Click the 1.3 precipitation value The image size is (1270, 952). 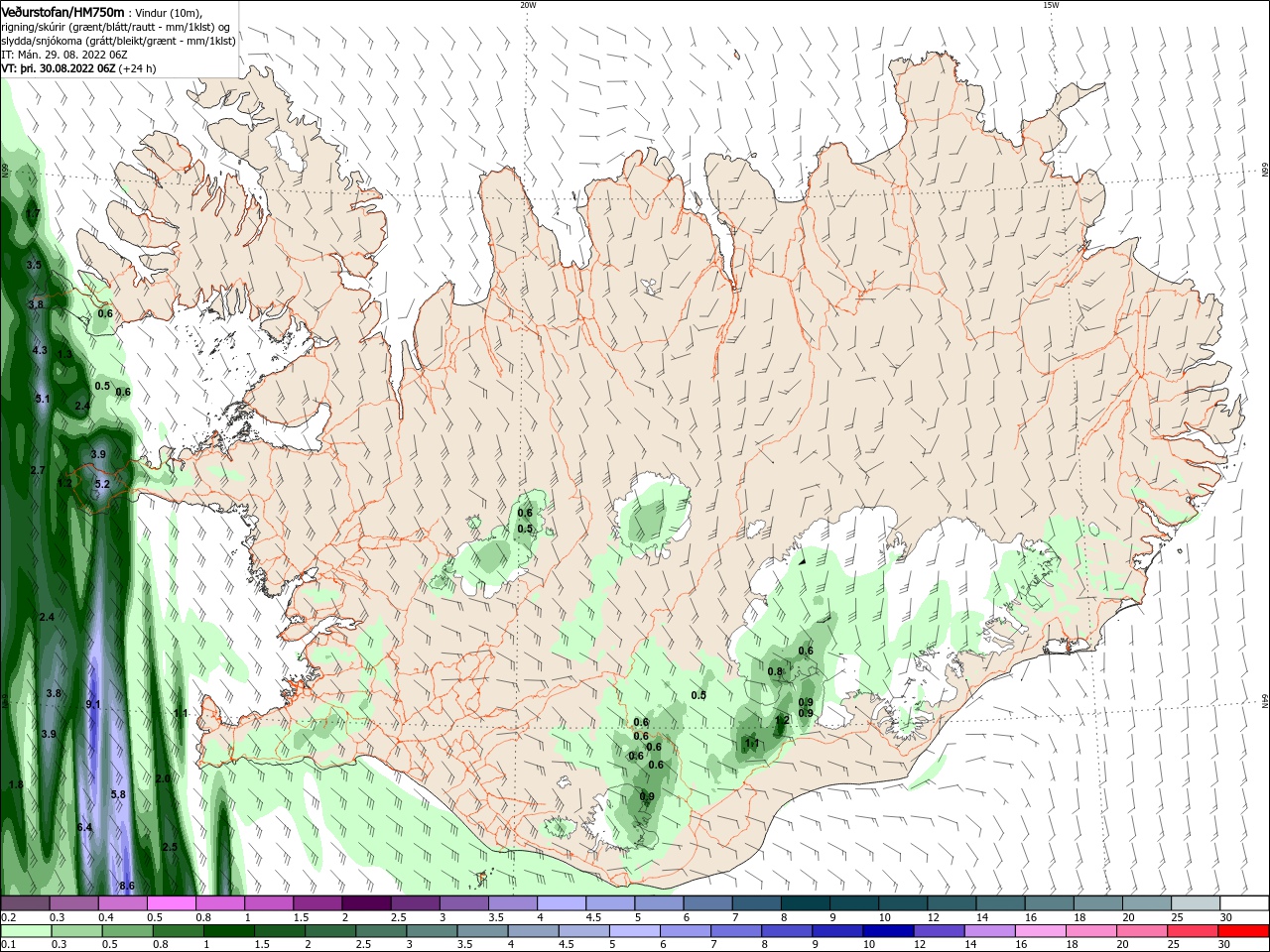[64, 354]
